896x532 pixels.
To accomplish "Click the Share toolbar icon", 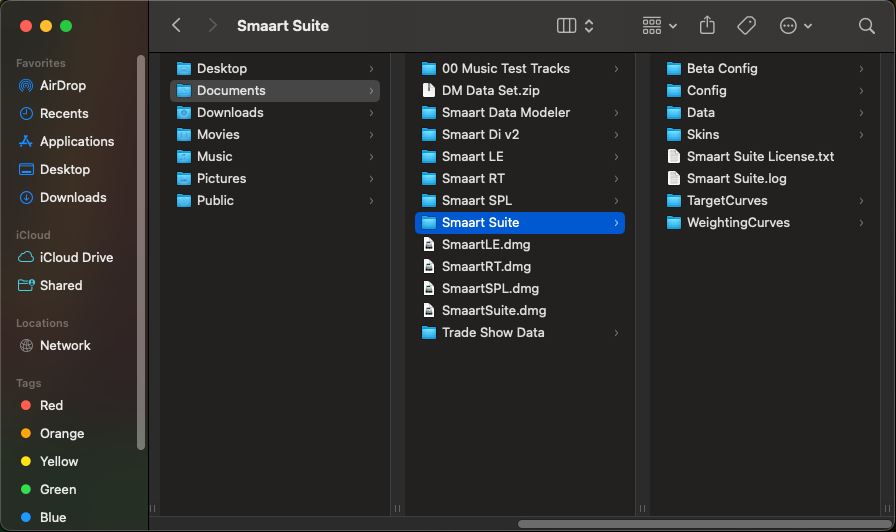I will 707,26.
